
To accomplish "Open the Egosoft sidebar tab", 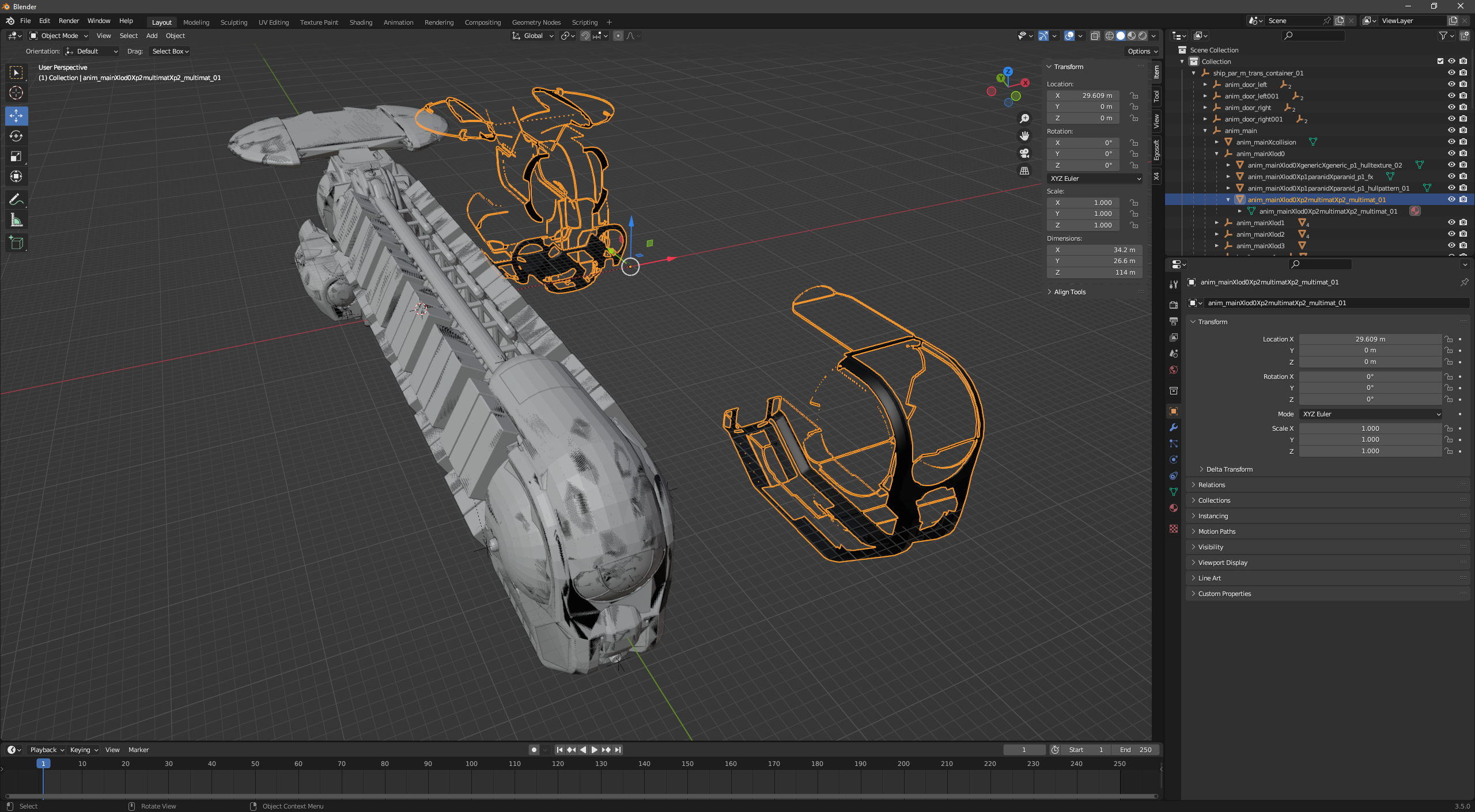I will click(1156, 150).
